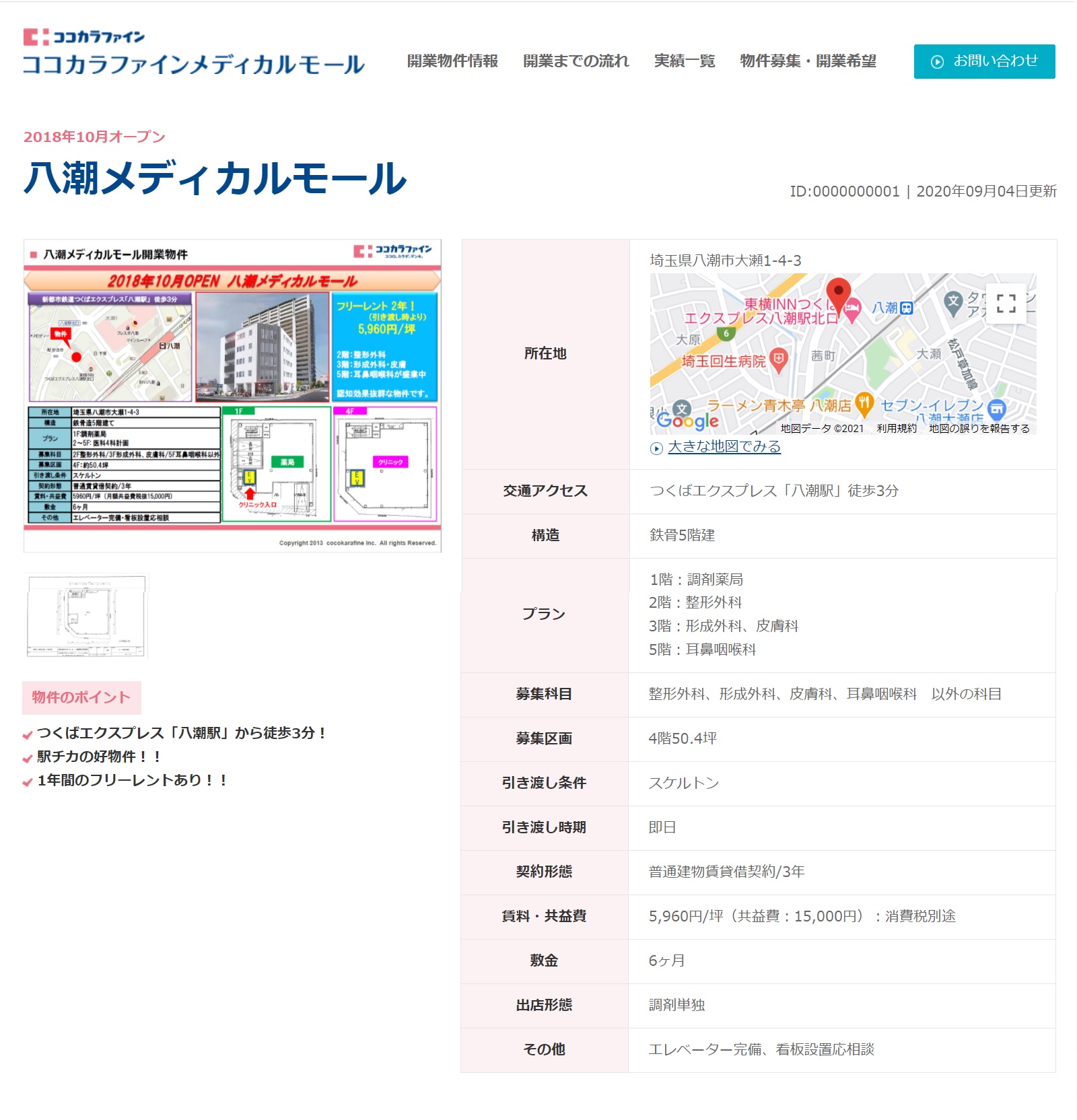Click 調剤単独 store type value
The width and height of the screenshot is (1077, 1120).
pos(676,1005)
